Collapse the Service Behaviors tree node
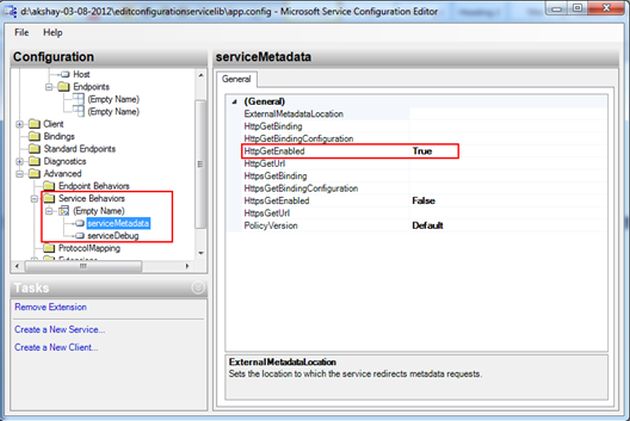630x421 pixels. (35, 199)
